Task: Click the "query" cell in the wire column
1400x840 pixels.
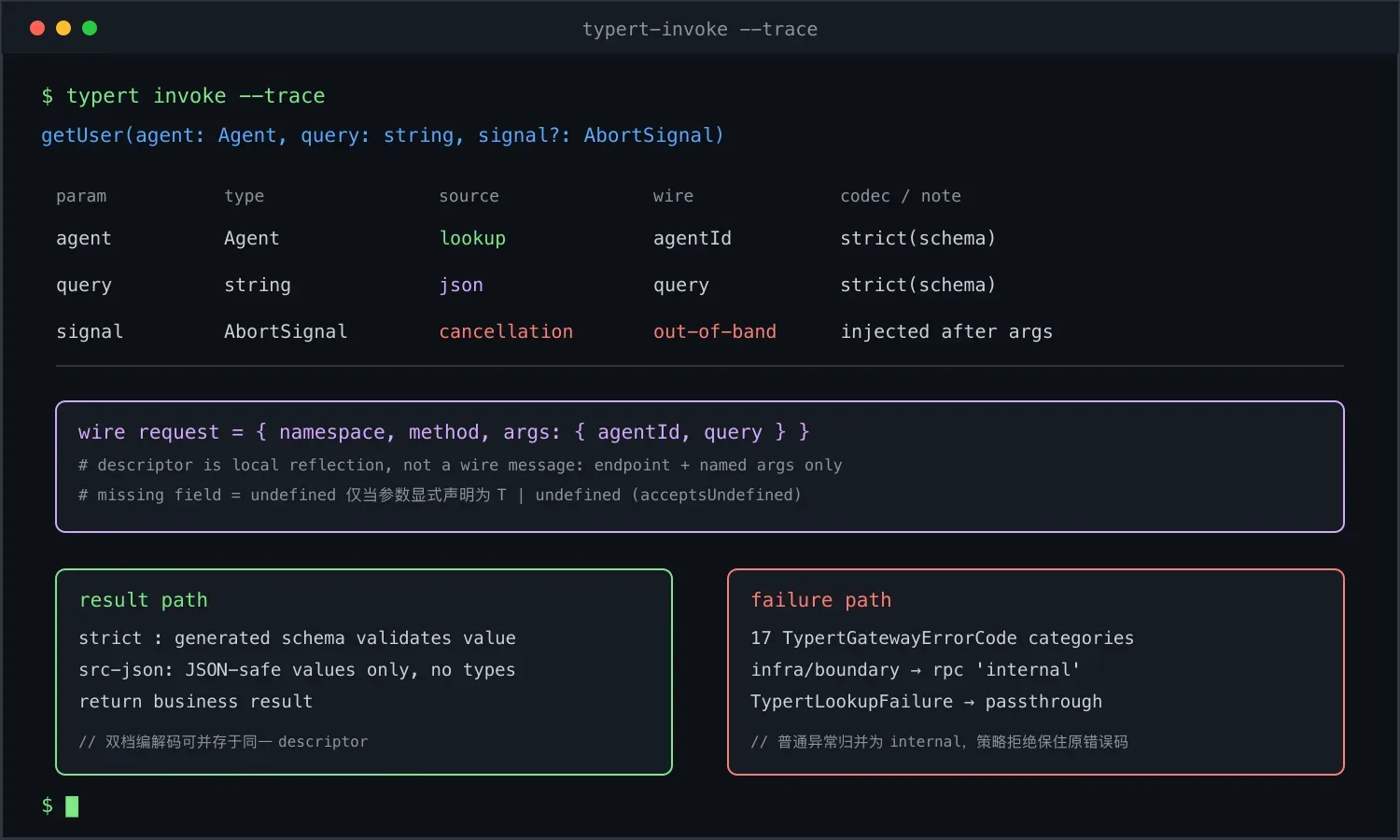Action: [x=681, y=286]
